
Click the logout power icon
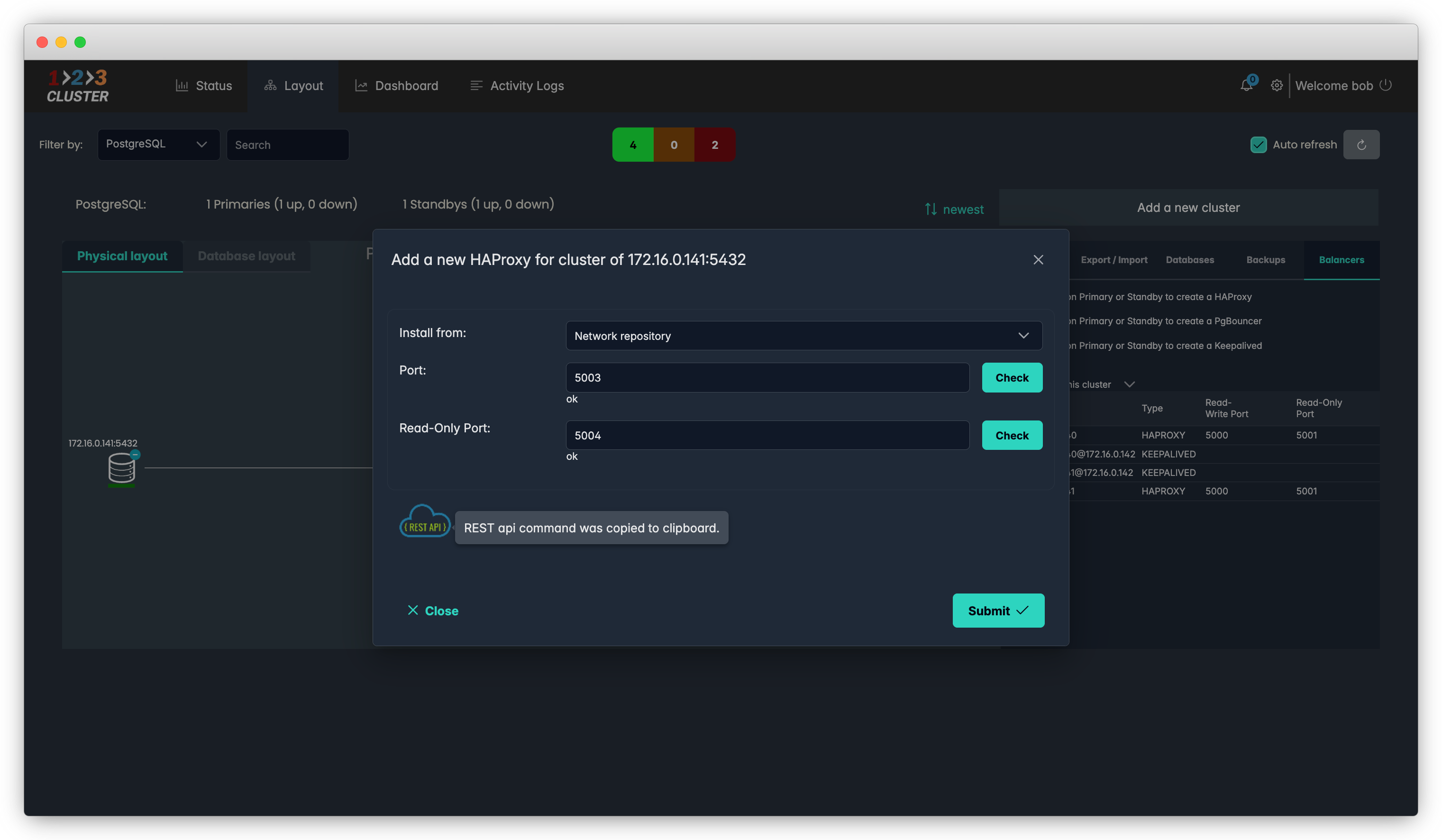[1385, 85]
